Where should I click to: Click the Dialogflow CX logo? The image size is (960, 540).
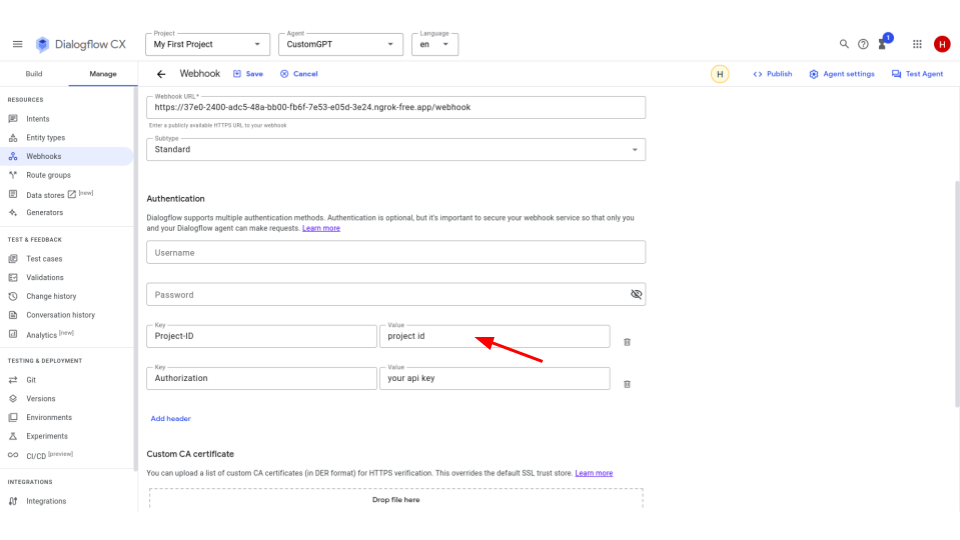pyautogui.click(x=80, y=44)
